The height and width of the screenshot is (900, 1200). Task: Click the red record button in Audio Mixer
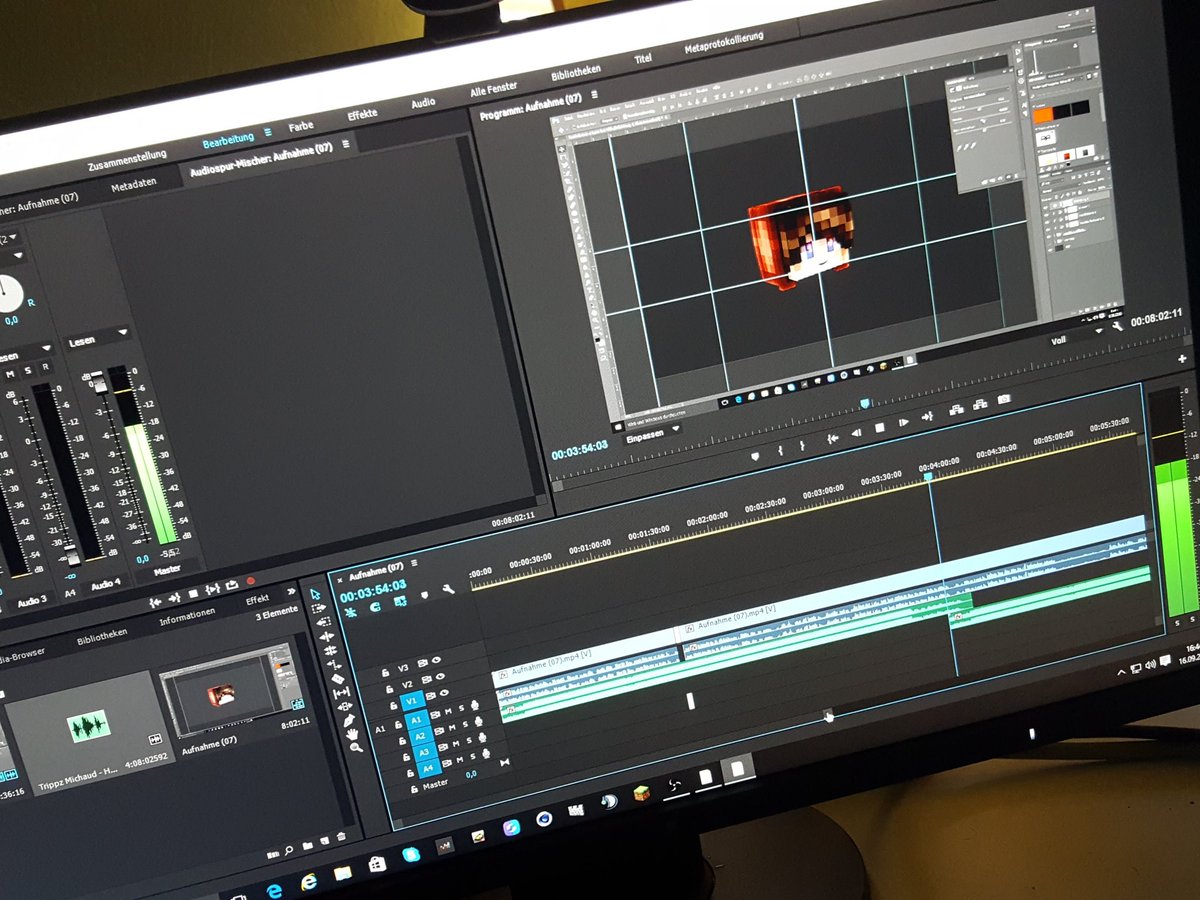(x=251, y=581)
